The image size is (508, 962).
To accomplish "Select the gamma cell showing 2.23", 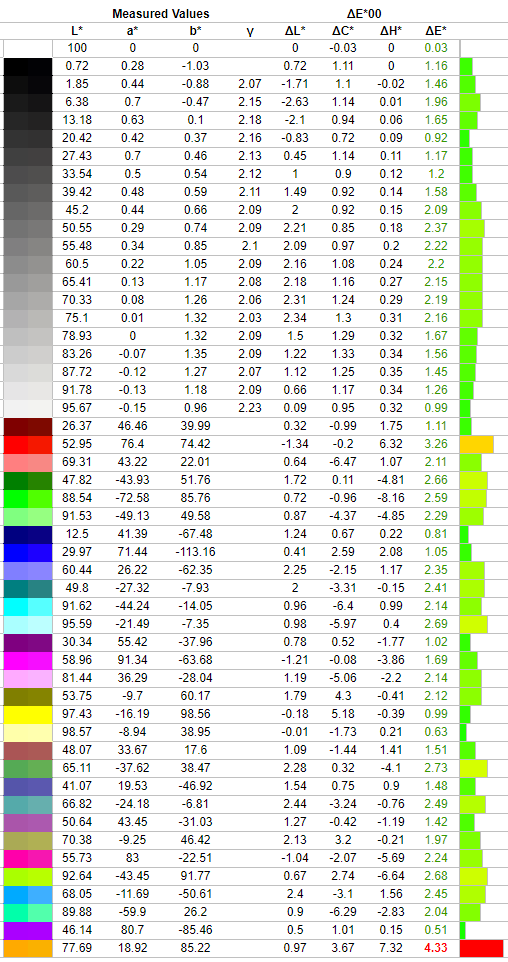I will point(250,407).
